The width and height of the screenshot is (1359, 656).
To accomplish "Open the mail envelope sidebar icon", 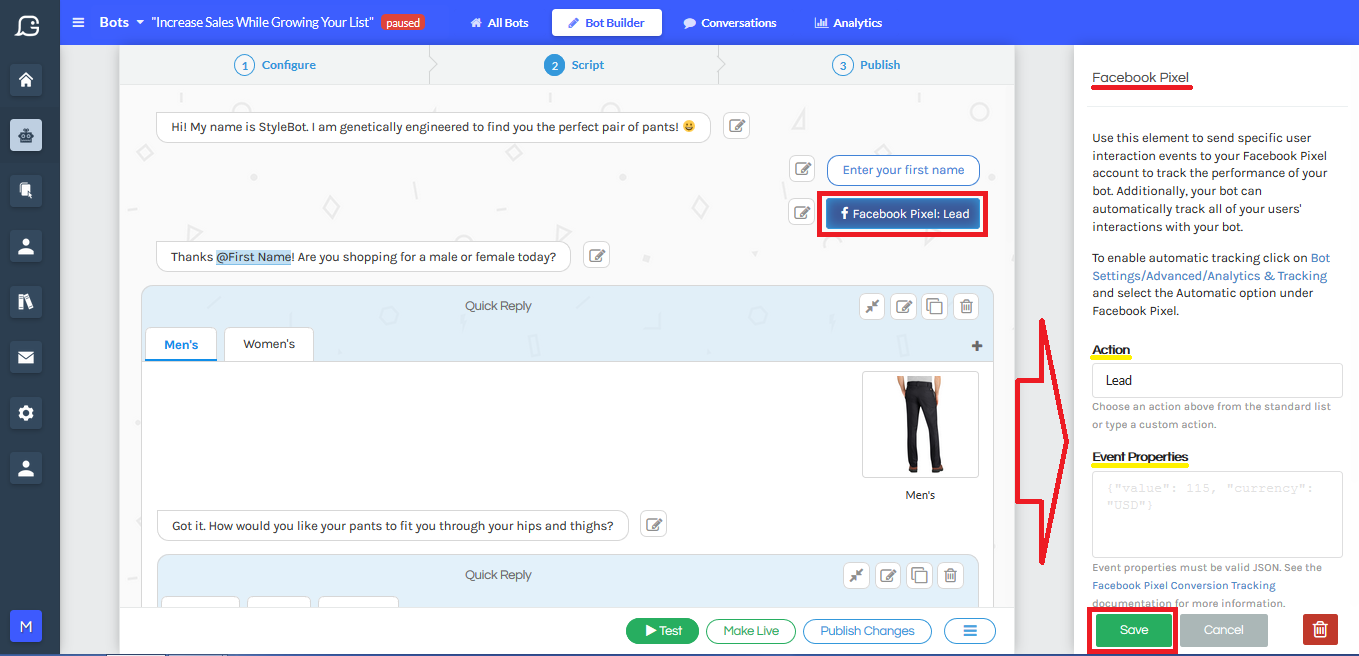I will [x=26, y=357].
